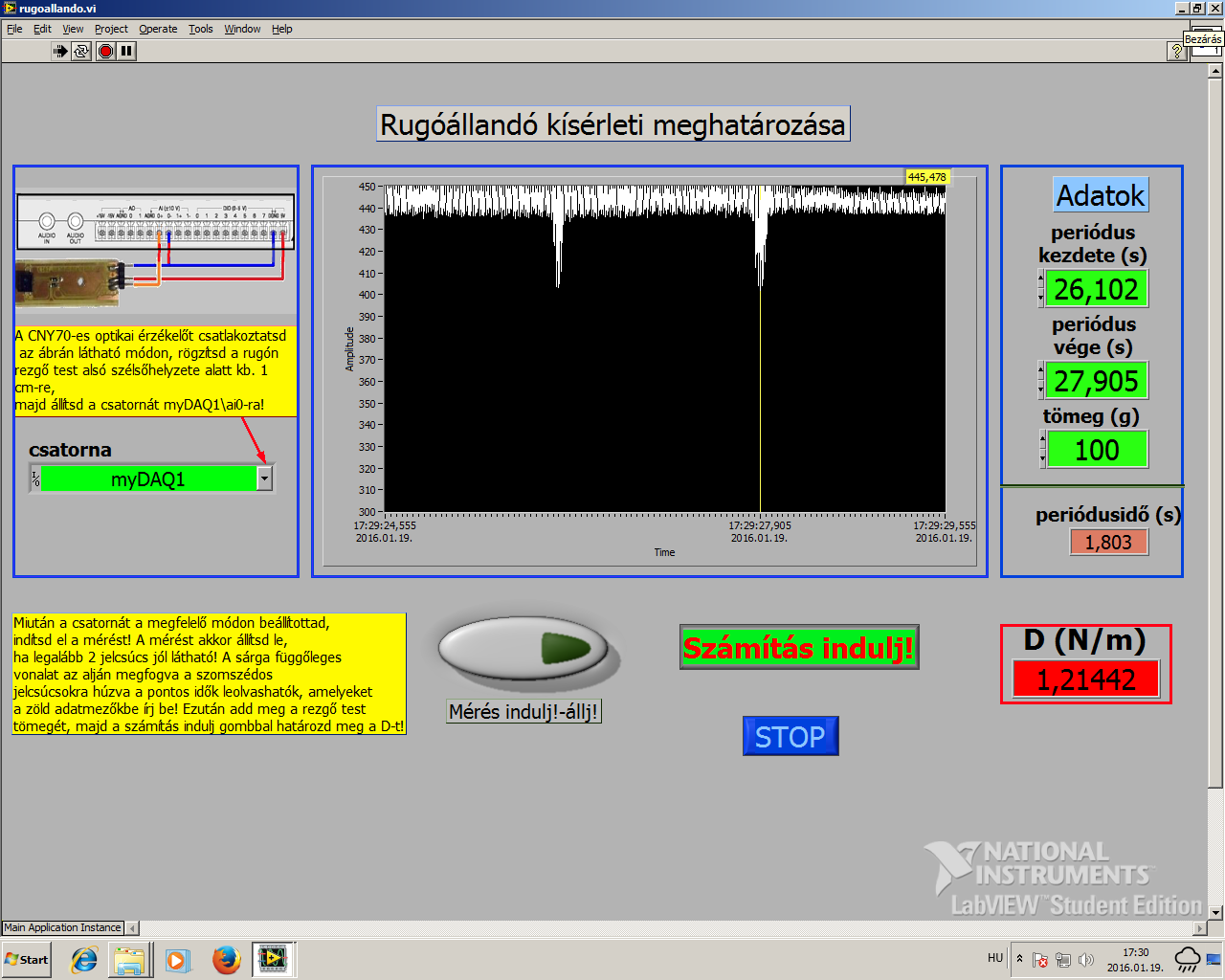Launch Internet Explorer from the taskbar
Viewport: 1225px width, 980px height.
click(84, 959)
